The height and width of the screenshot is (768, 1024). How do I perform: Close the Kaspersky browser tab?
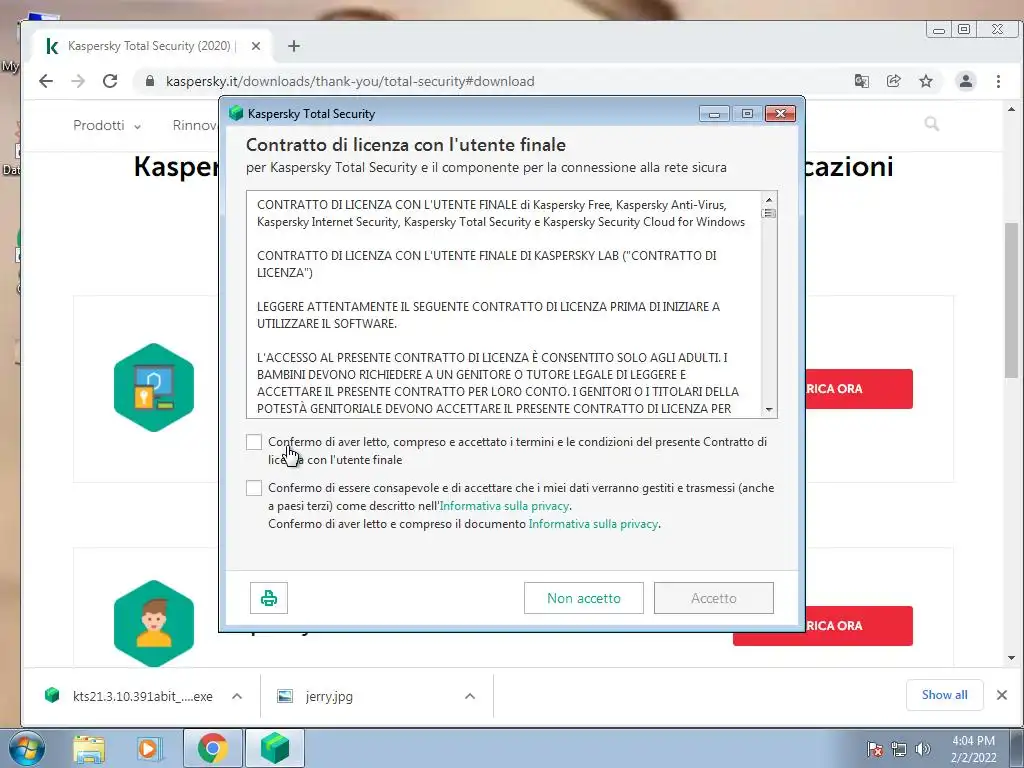tap(256, 46)
